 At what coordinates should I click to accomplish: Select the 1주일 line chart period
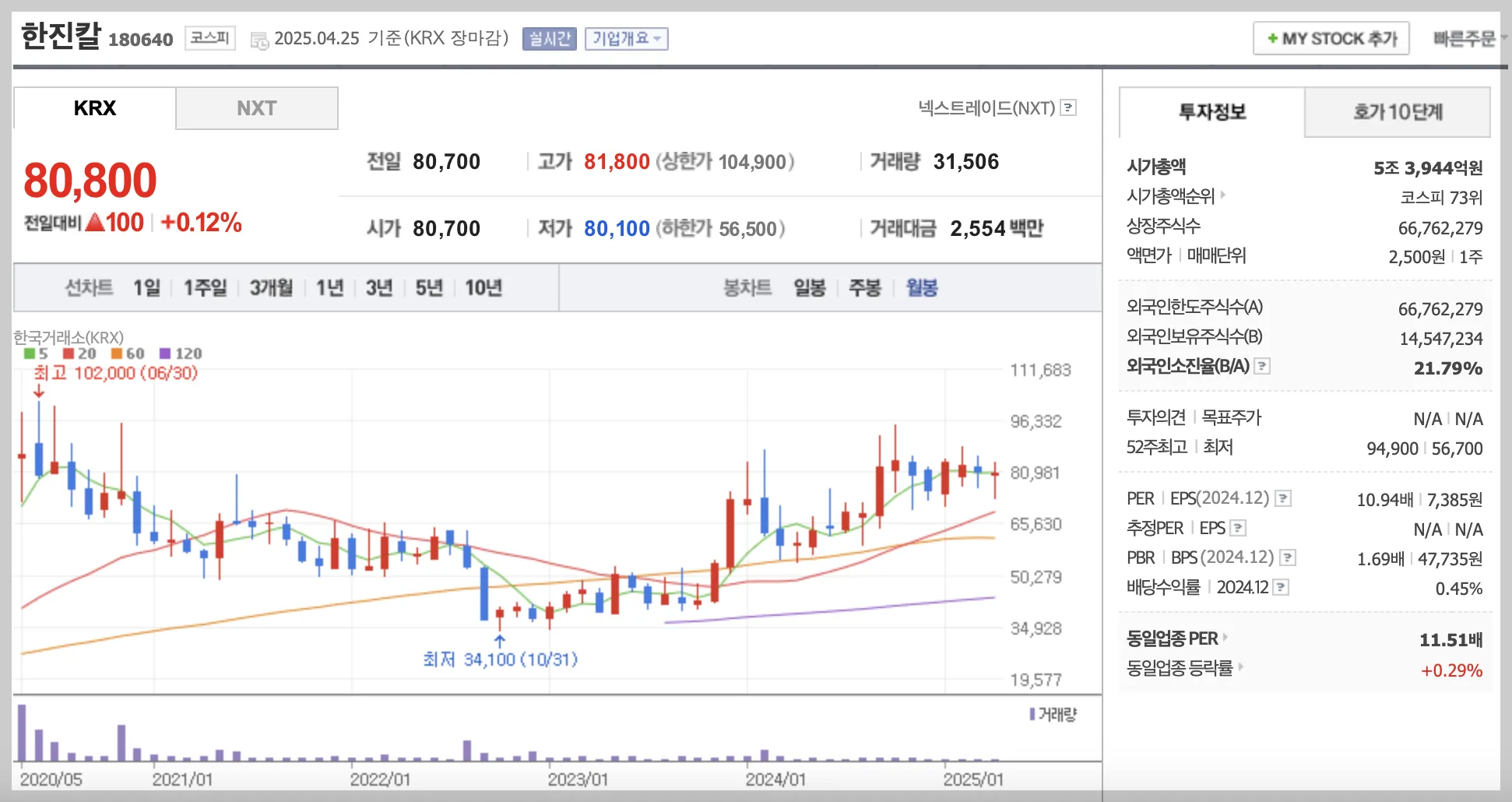(205, 288)
